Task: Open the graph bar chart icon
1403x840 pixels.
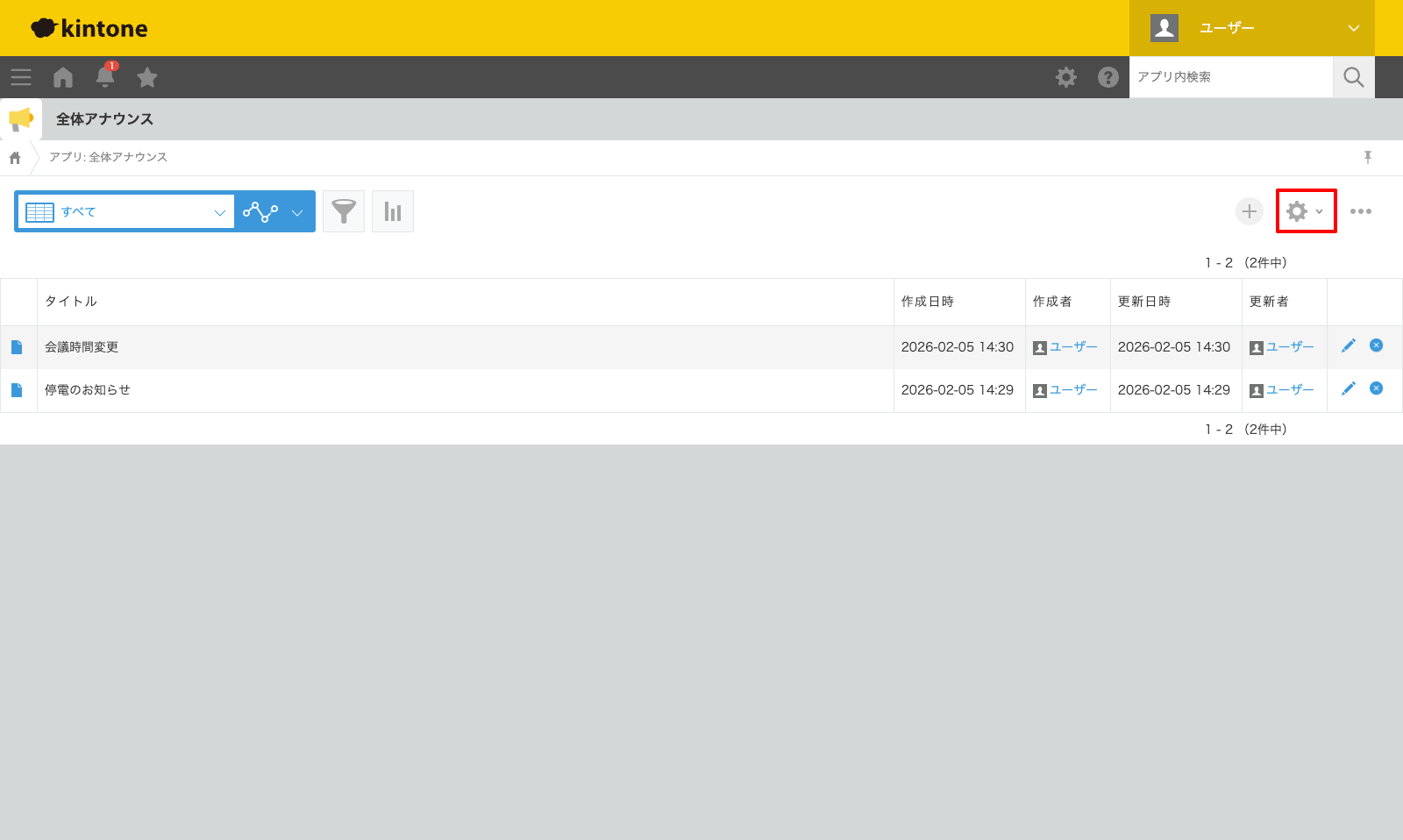Action: tap(393, 211)
